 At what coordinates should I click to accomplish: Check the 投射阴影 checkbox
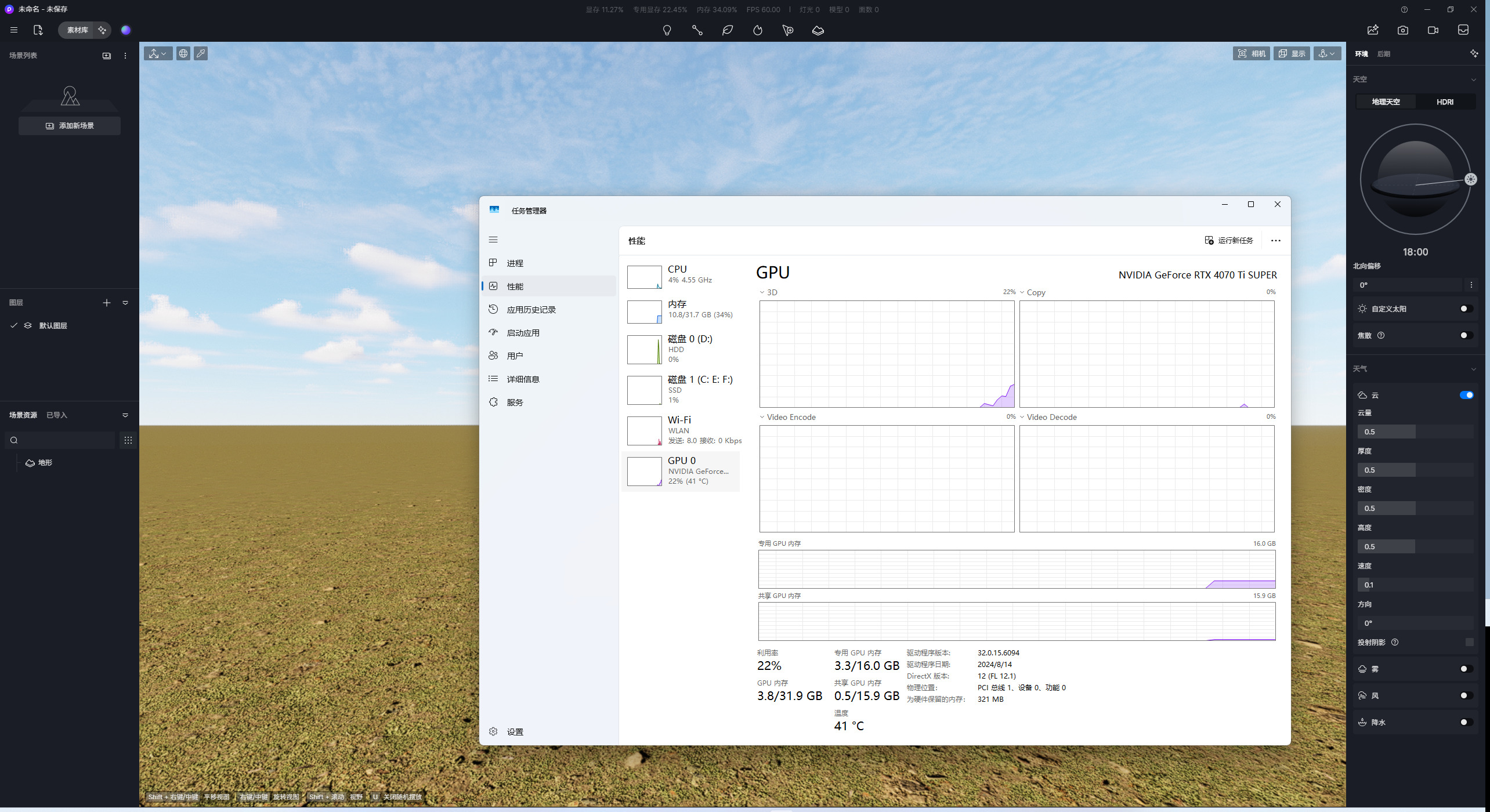coord(1469,642)
